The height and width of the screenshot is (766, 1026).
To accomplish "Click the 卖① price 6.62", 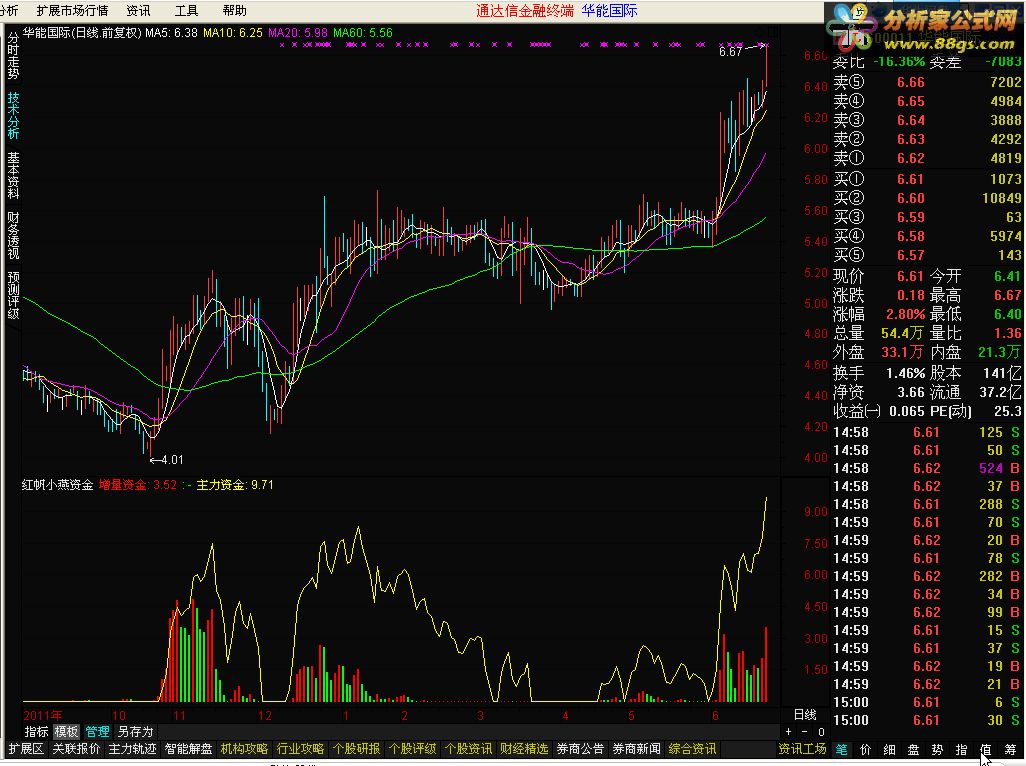I will point(911,158).
